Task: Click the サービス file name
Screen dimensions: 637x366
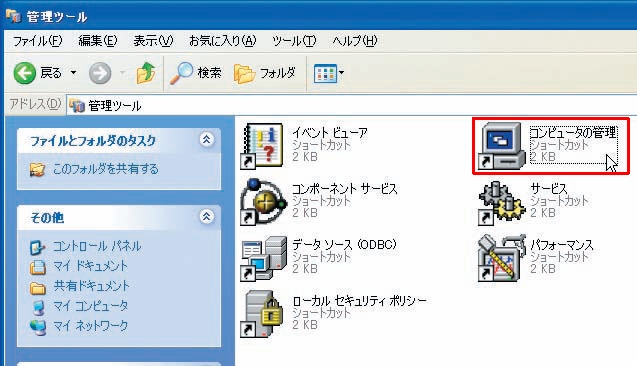Action: click(549, 189)
